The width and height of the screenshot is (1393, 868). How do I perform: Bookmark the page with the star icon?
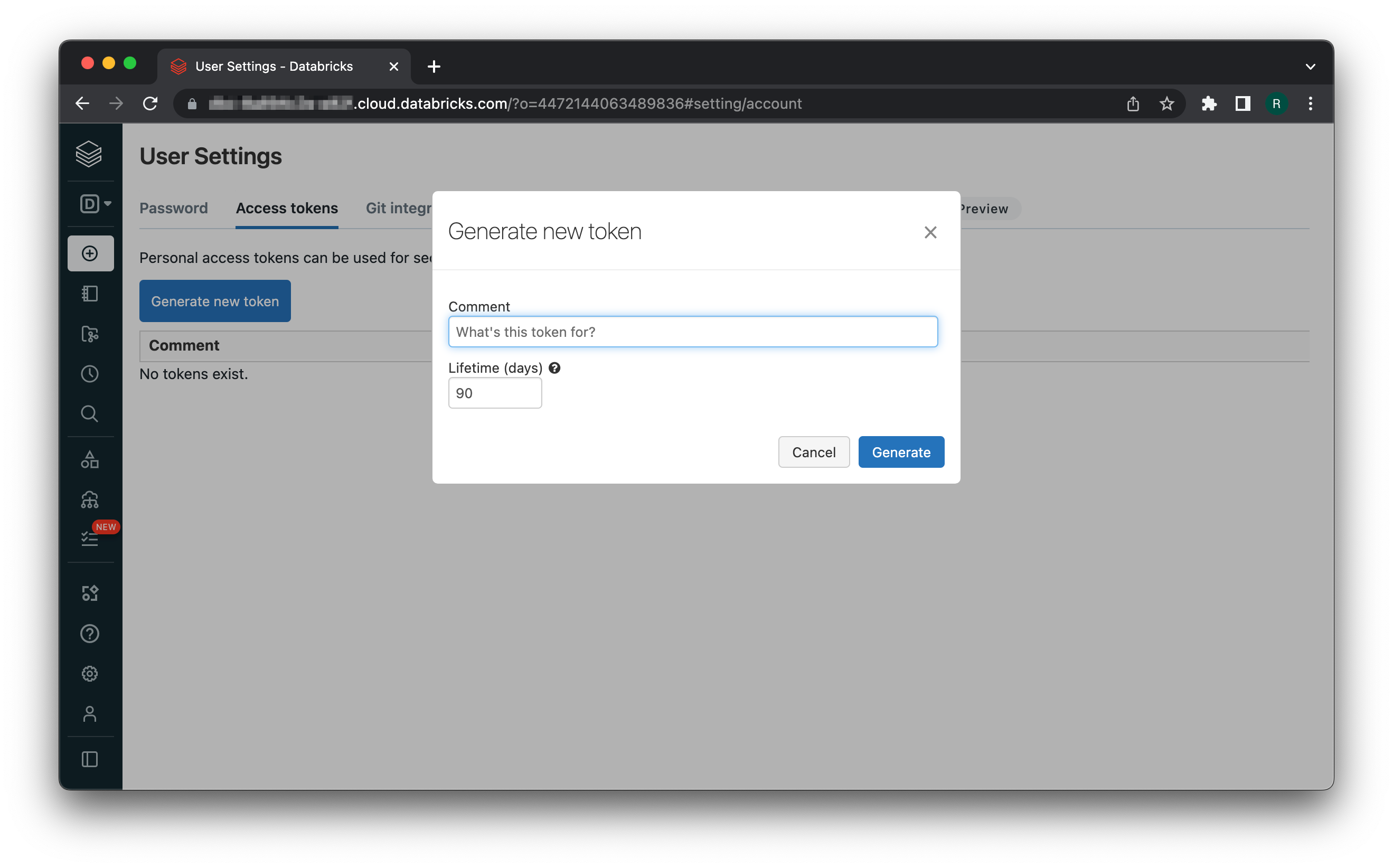point(1166,104)
